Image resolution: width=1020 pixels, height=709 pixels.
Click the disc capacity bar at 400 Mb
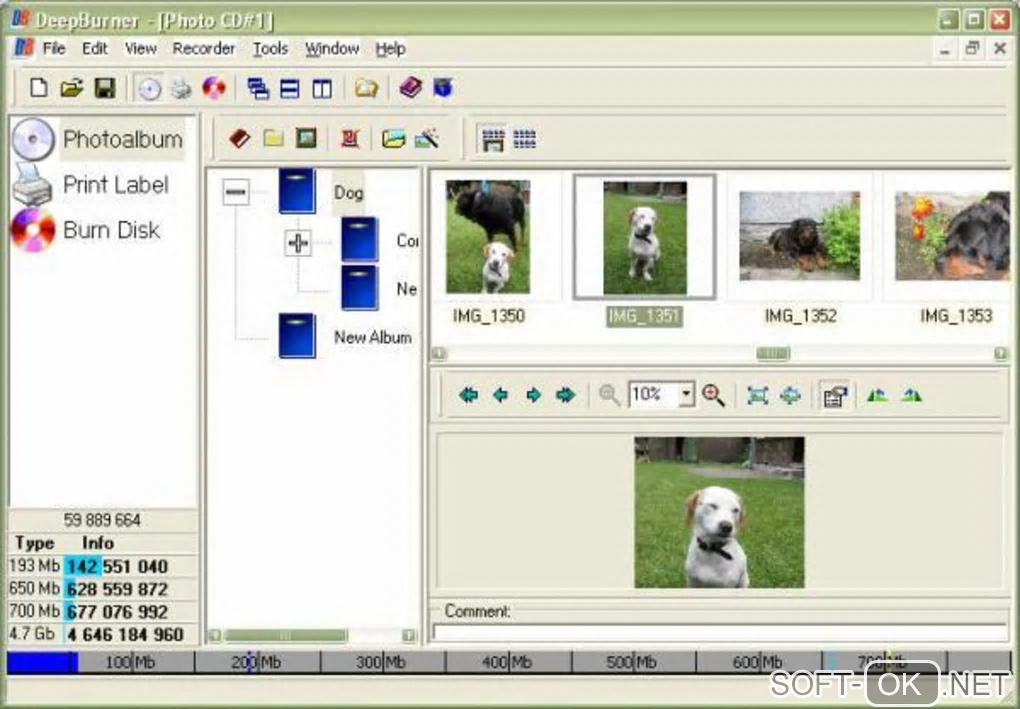pos(509,662)
